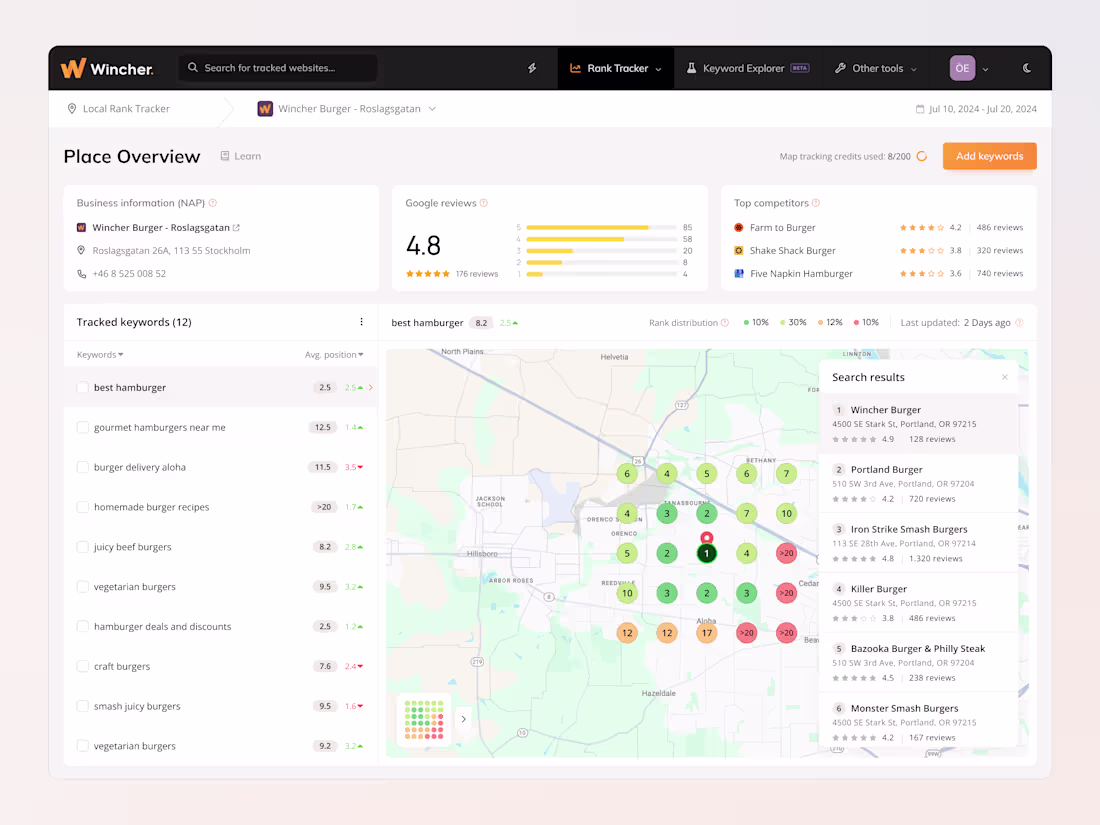This screenshot has width=1100, height=825.
Task: Check hamburger deals and discounts checkbox
Action: coord(83,626)
